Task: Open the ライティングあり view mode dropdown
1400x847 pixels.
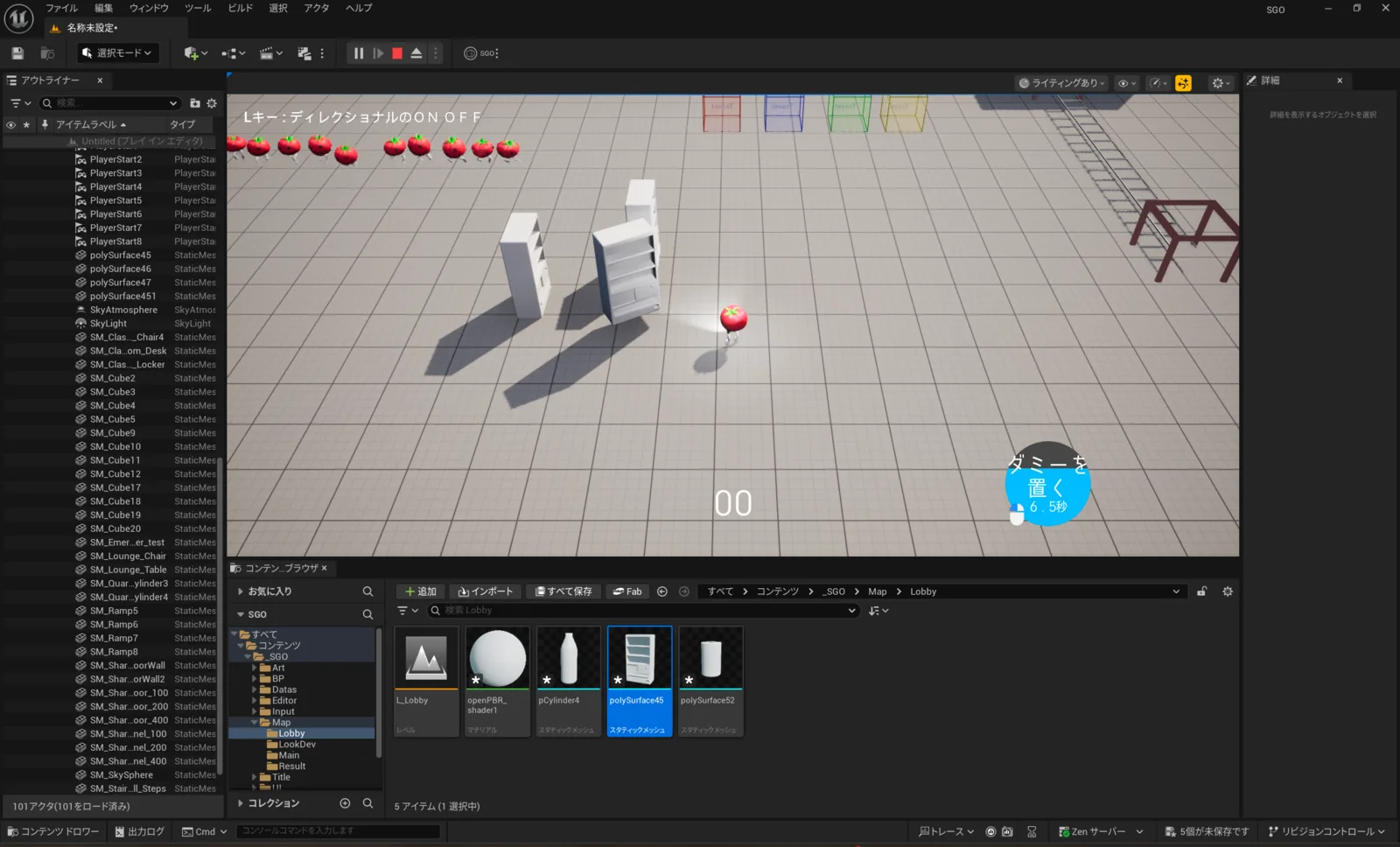Action: point(1062,83)
